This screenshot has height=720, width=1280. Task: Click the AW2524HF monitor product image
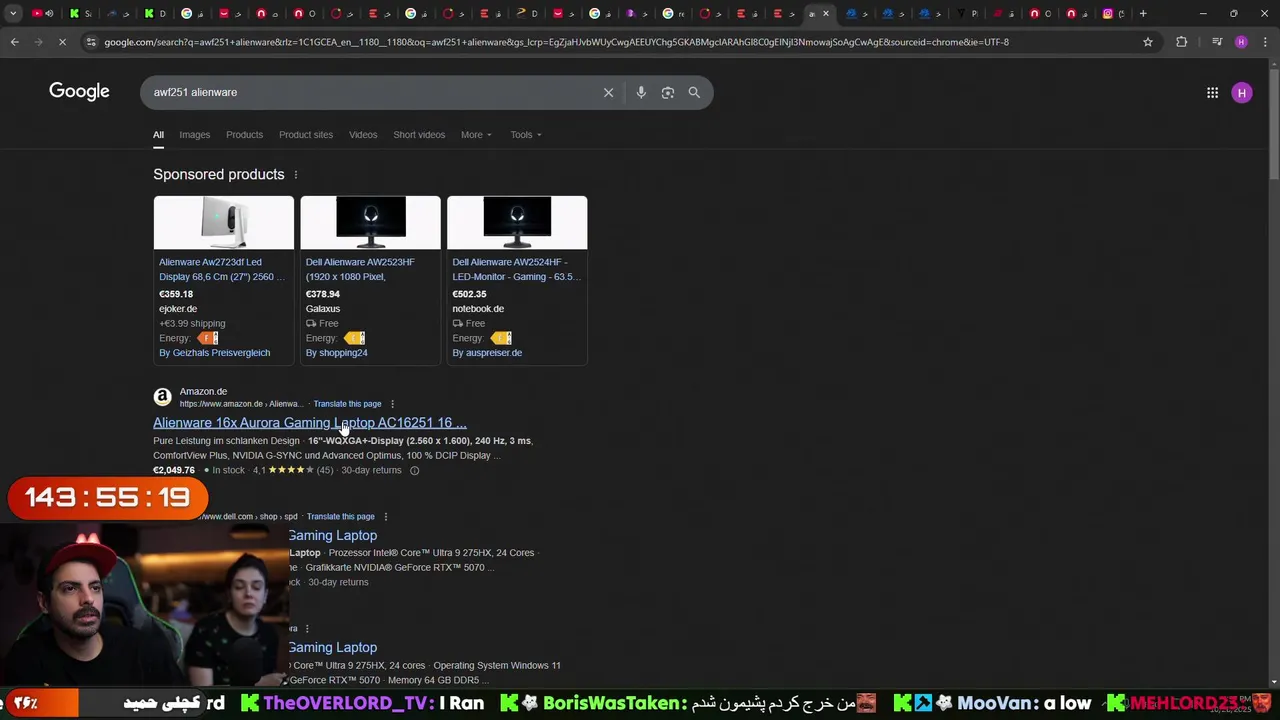pos(517,222)
